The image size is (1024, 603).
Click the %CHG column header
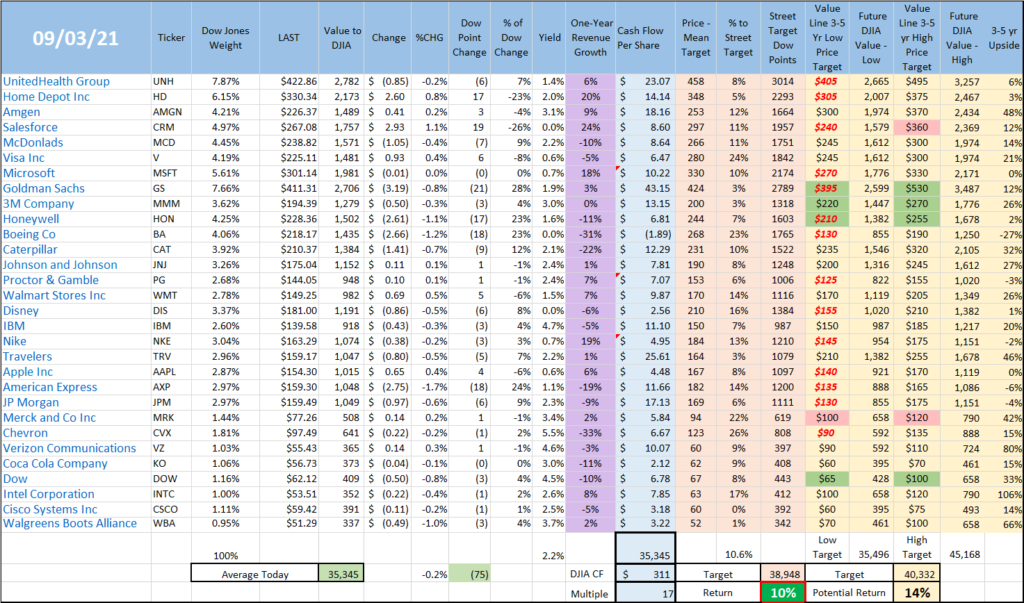pos(429,38)
